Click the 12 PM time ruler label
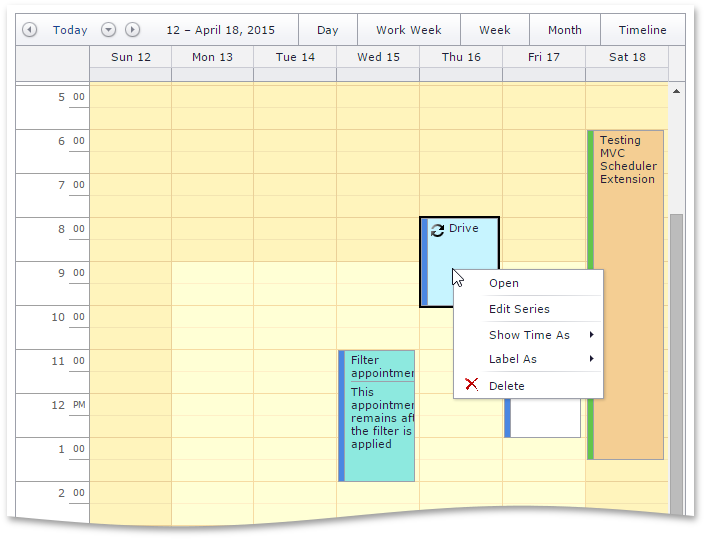 [x=69, y=405]
